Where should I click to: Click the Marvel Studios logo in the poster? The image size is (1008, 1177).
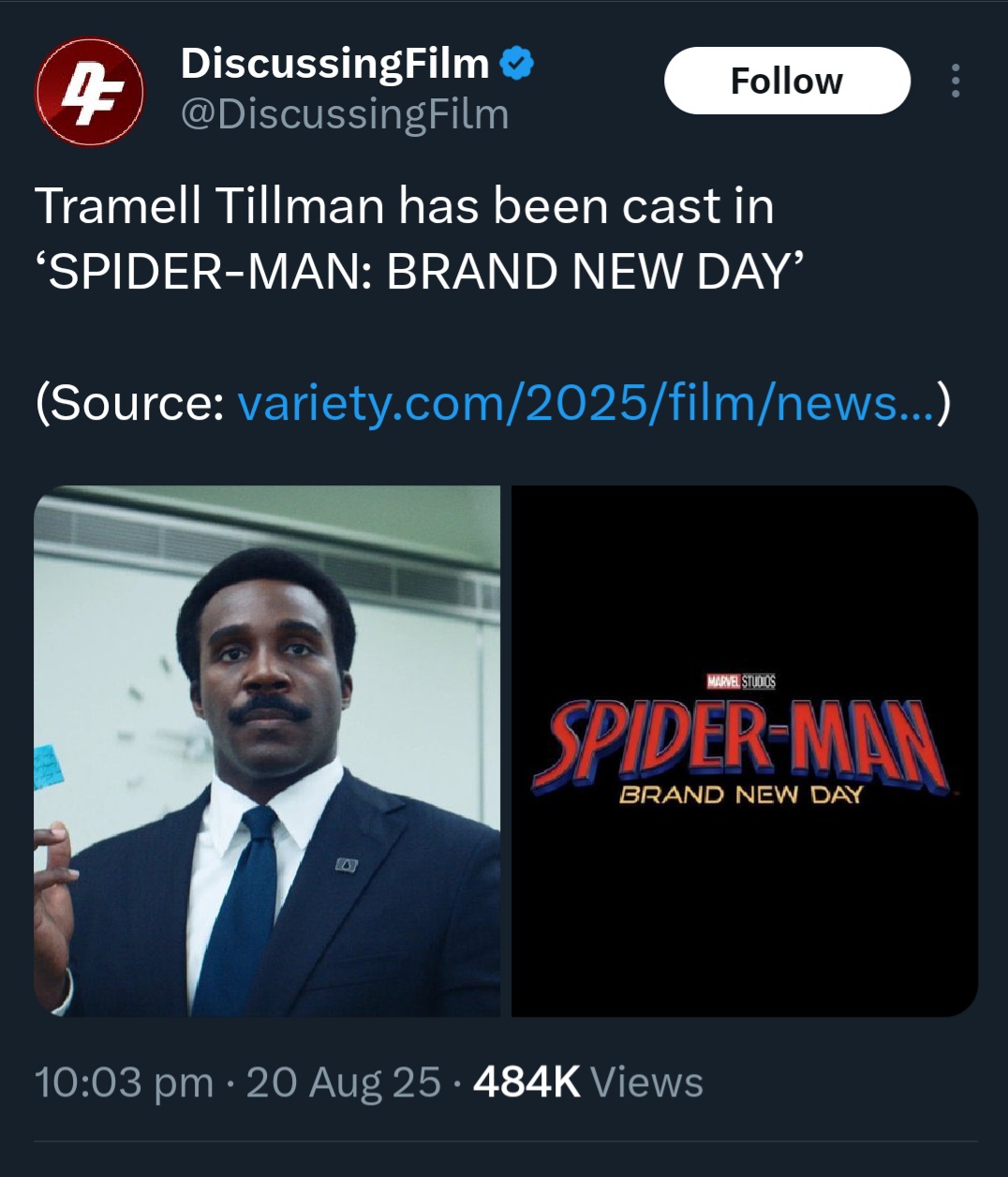pyautogui.click(x=741, y=682)
